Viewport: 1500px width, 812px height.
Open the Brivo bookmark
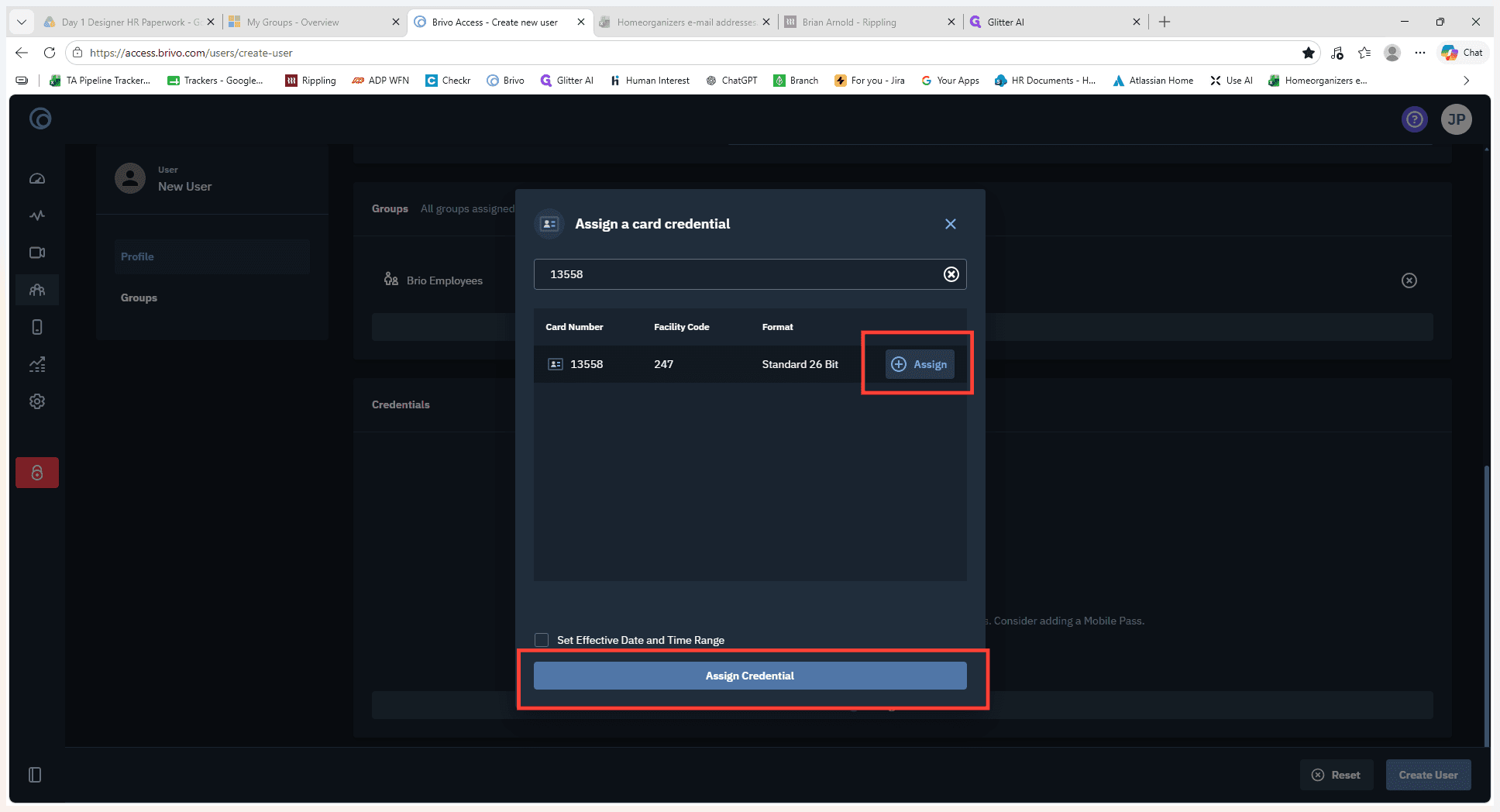coord(505,81)
